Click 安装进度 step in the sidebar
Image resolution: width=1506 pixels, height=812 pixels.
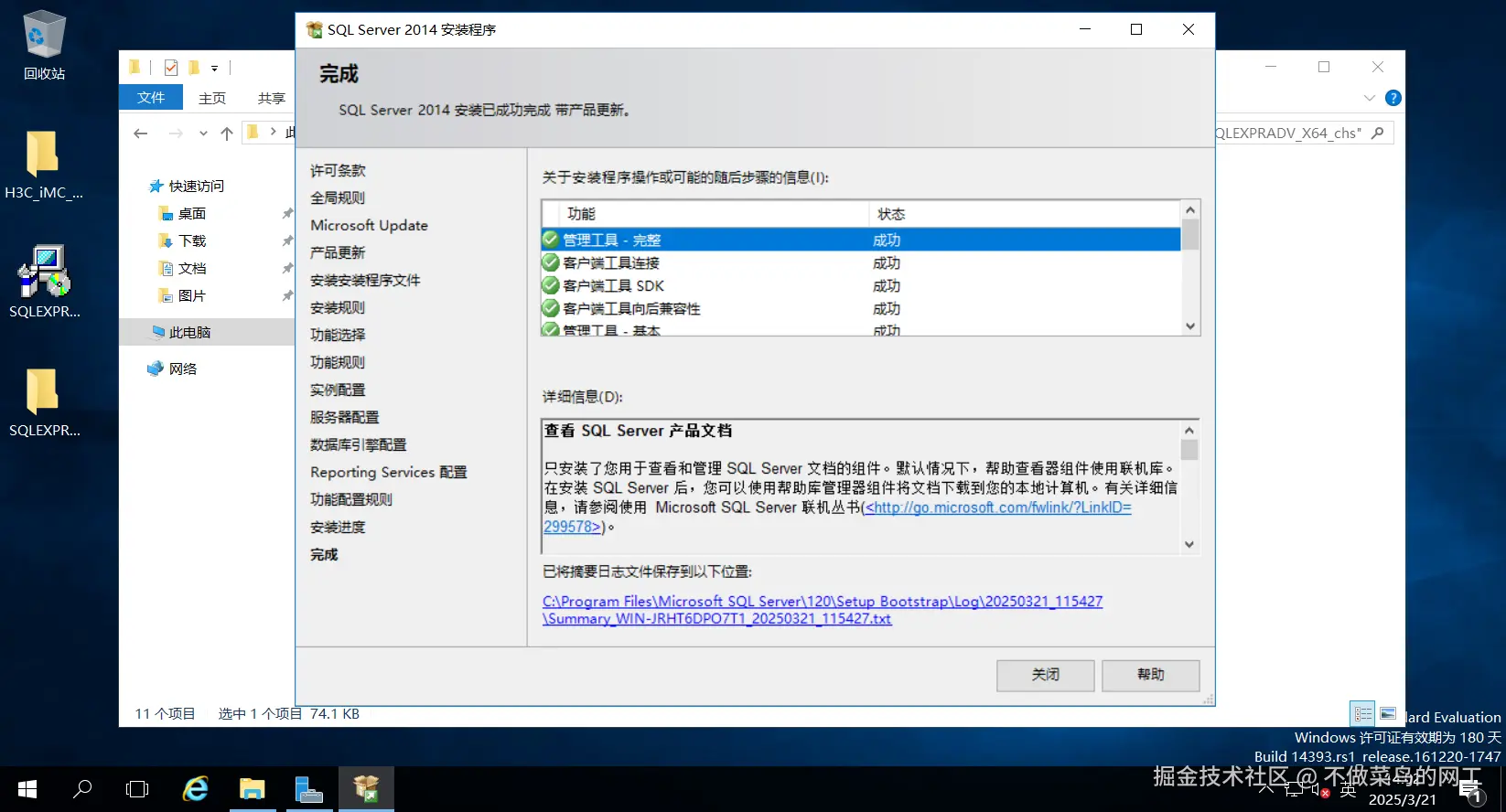pyautogui.click(x=338, y=527)
